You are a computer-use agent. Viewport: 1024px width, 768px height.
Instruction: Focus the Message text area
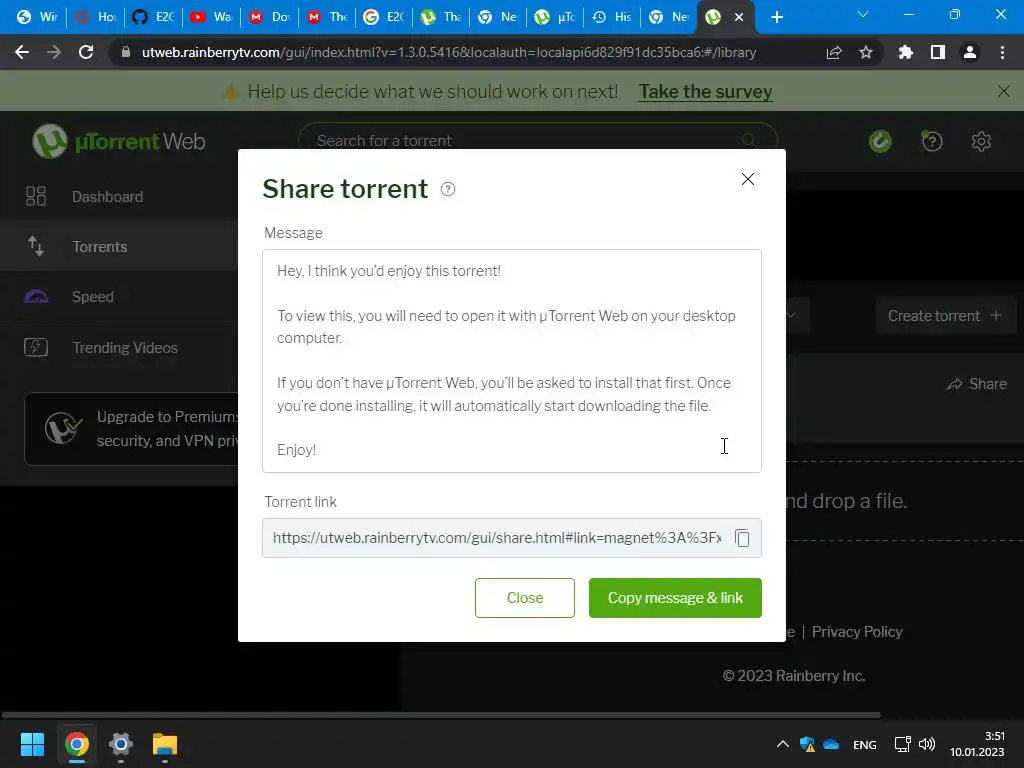point(512,360)
